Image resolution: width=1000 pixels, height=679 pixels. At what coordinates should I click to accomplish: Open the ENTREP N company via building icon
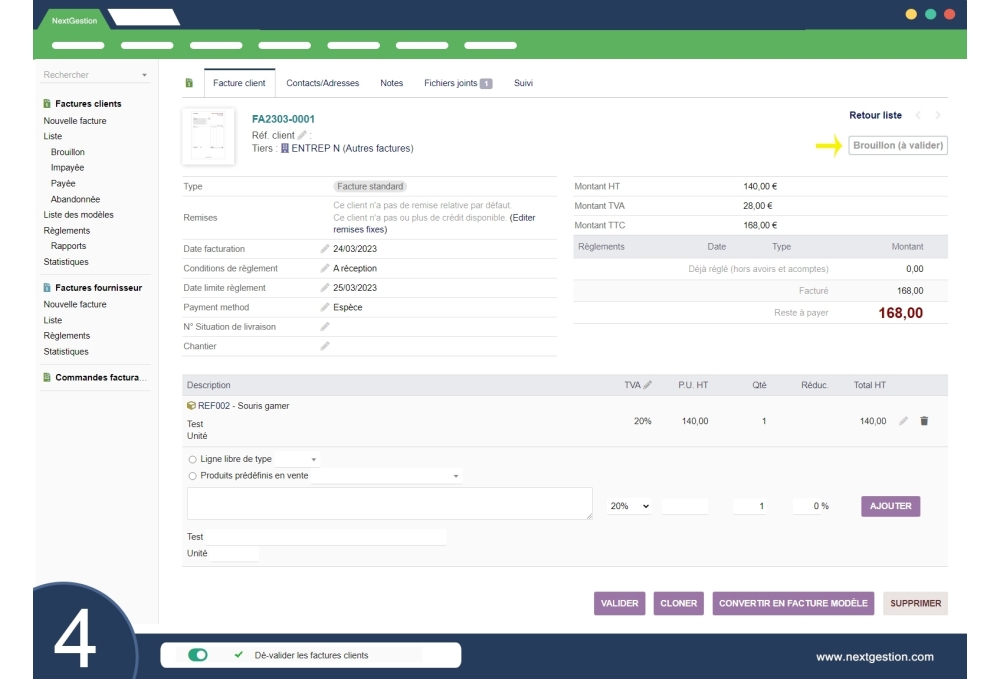pos(284,146)
